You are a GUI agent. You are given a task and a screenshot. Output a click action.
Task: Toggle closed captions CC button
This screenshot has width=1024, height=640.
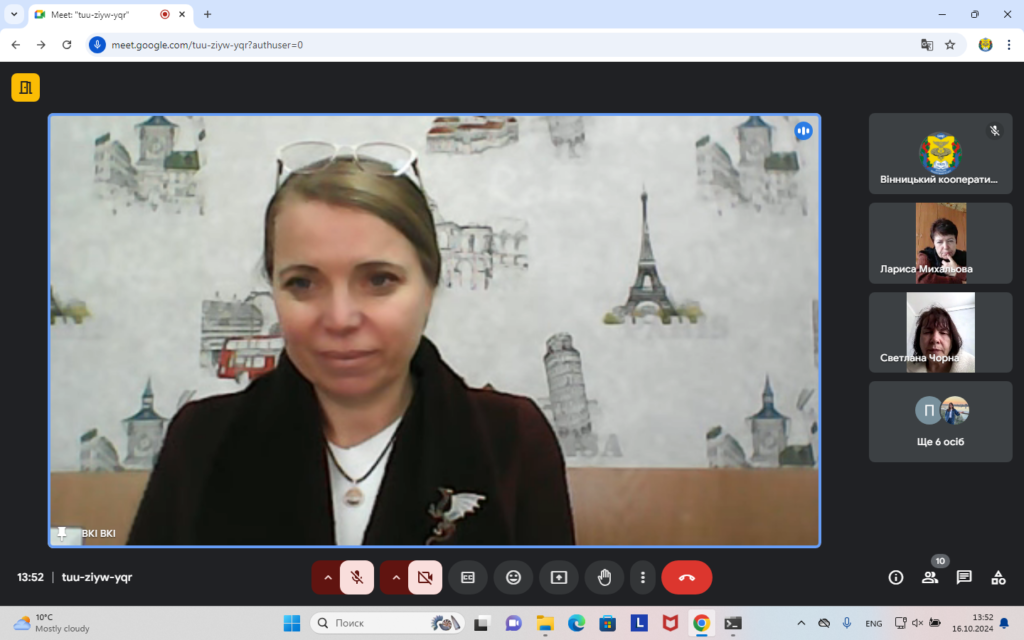coord(467,577)
